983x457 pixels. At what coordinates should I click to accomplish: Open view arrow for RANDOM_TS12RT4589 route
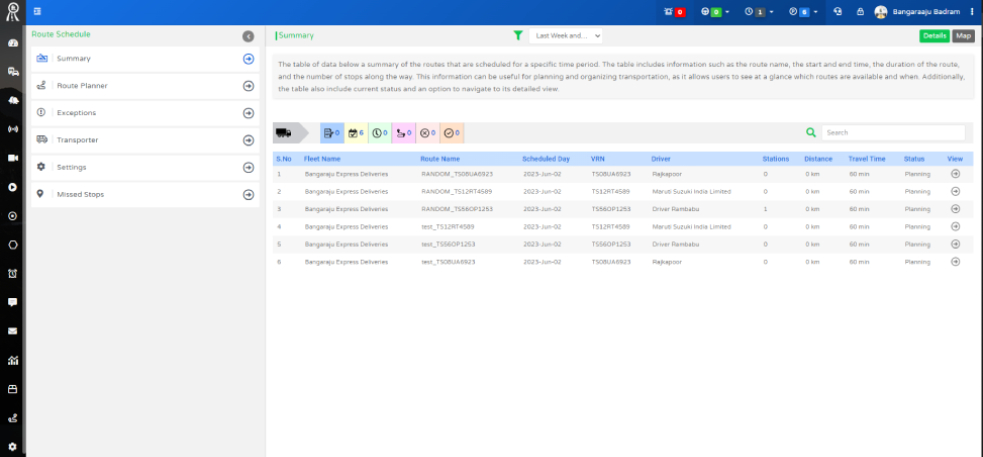[x=955, y=190]
